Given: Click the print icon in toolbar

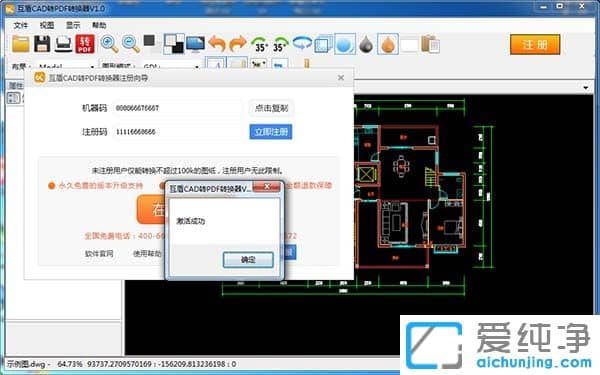Looking at the screenshot, I should click(x=63, y=44).
